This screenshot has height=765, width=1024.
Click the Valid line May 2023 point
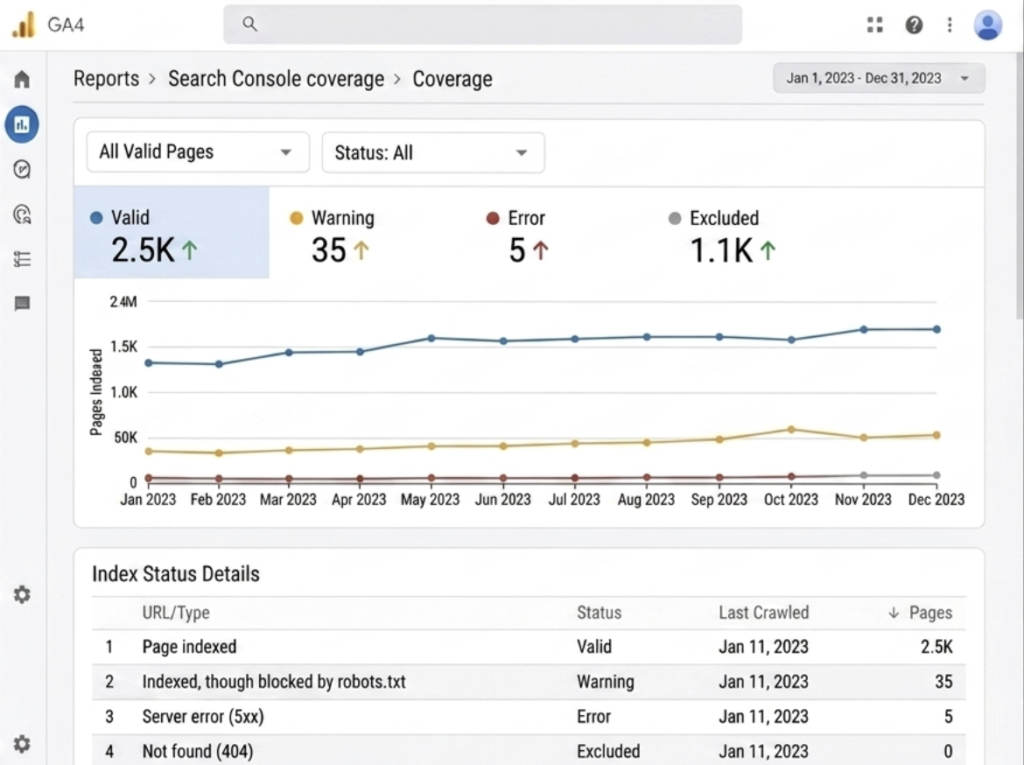(431, 338)
